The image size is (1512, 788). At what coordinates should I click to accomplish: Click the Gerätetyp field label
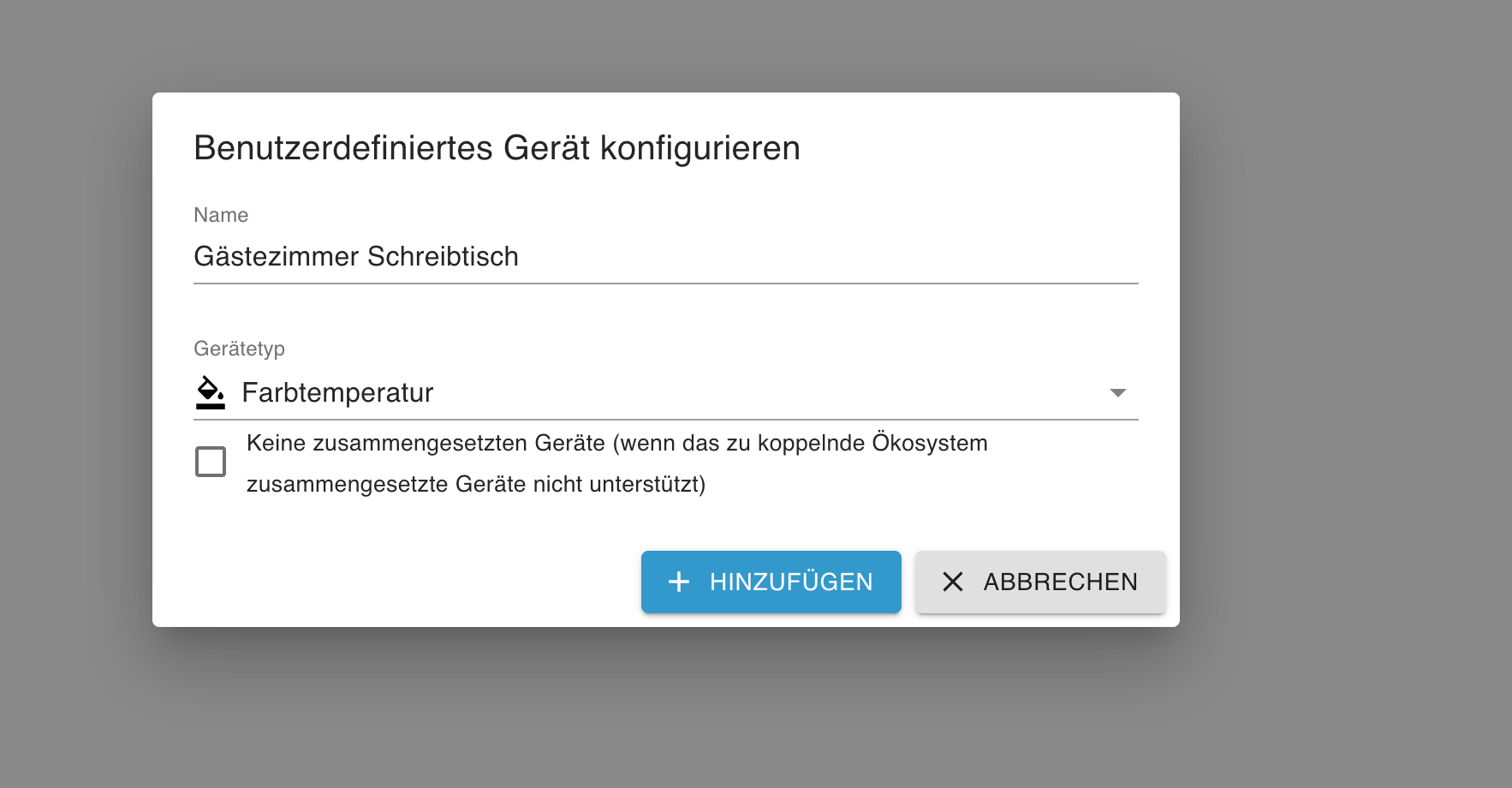(239, 349)
